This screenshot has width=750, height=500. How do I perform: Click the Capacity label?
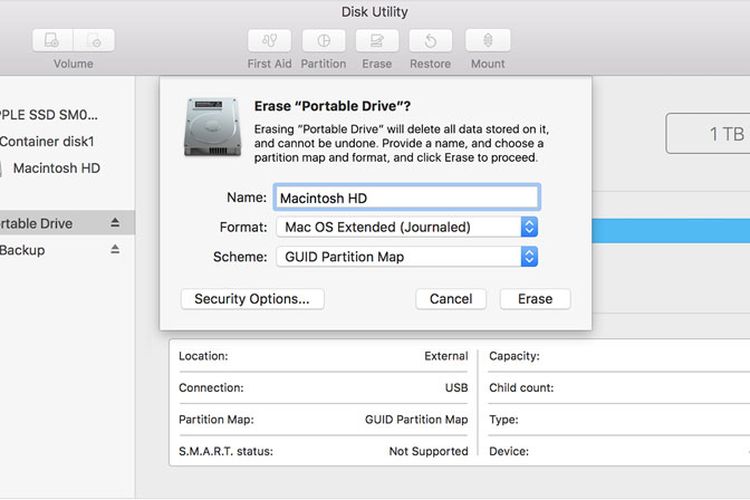(x=514, y=356)
